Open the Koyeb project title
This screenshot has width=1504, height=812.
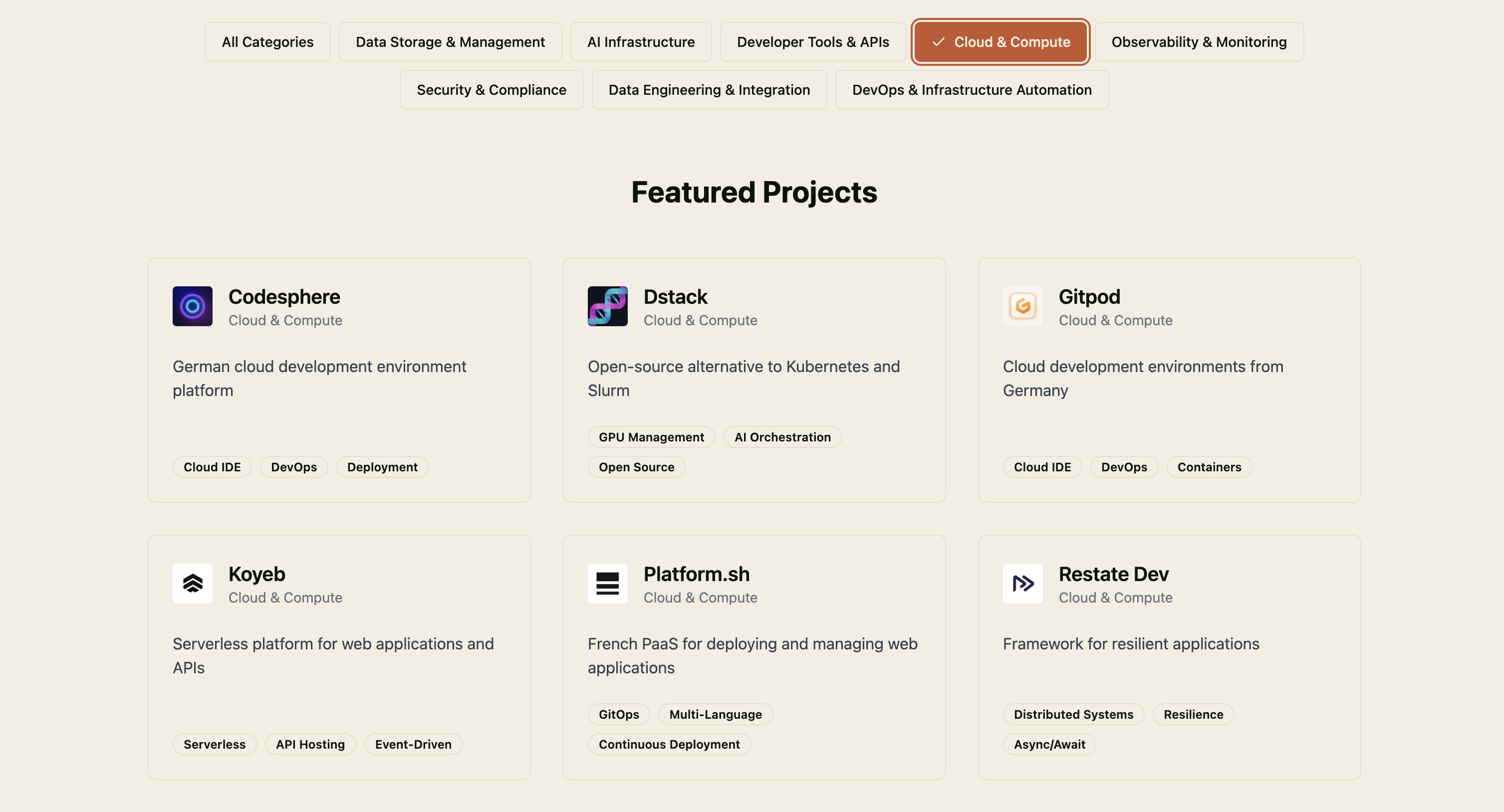[x=256, y=574]
